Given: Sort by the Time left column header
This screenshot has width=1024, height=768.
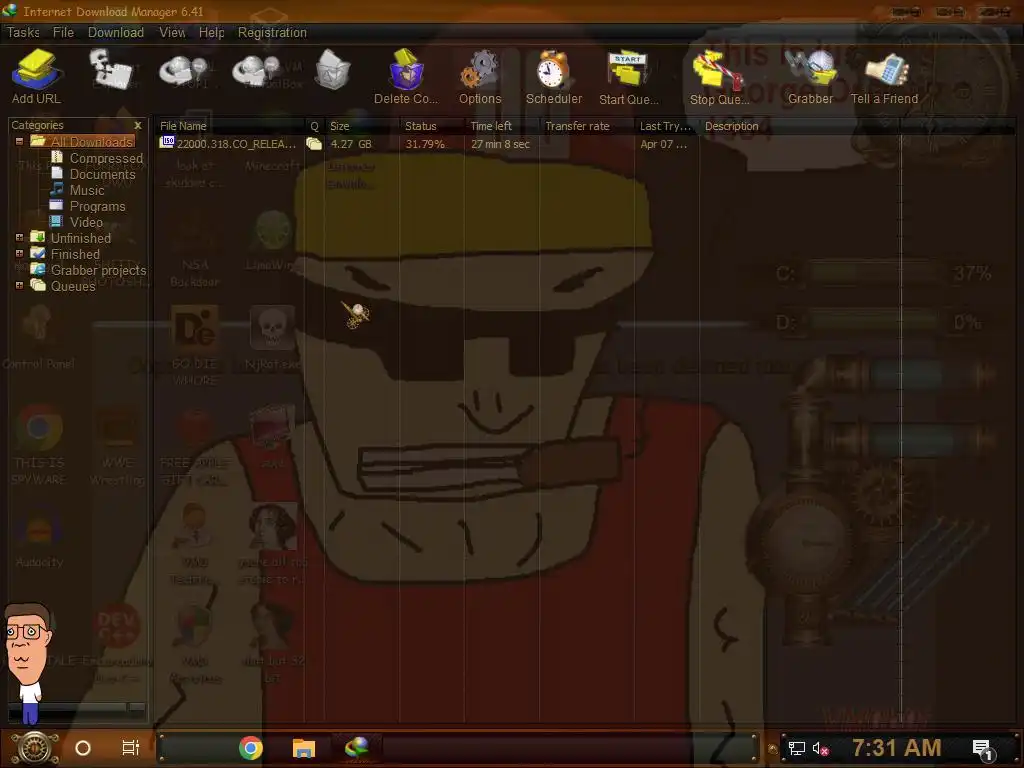Looking at the screenshot, I should pos(502,126).
